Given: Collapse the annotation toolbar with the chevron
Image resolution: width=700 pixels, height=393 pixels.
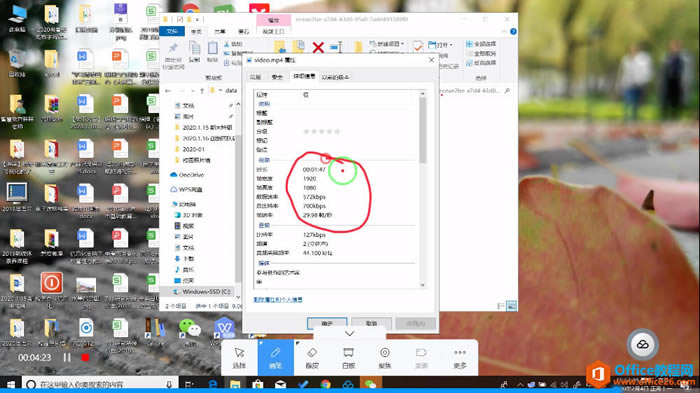Looking at the screenshot, I should click(350, 334).
